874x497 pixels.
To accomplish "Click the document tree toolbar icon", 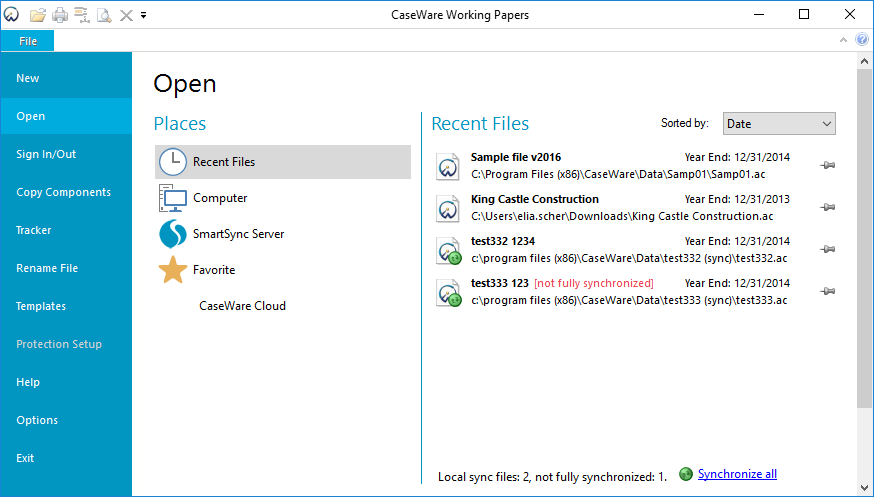I will click(x=82, y=15).
